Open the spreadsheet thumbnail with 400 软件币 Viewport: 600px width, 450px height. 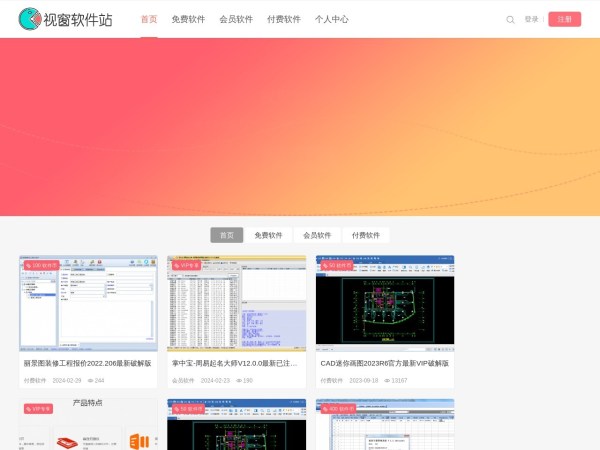(x=385, y=424)
